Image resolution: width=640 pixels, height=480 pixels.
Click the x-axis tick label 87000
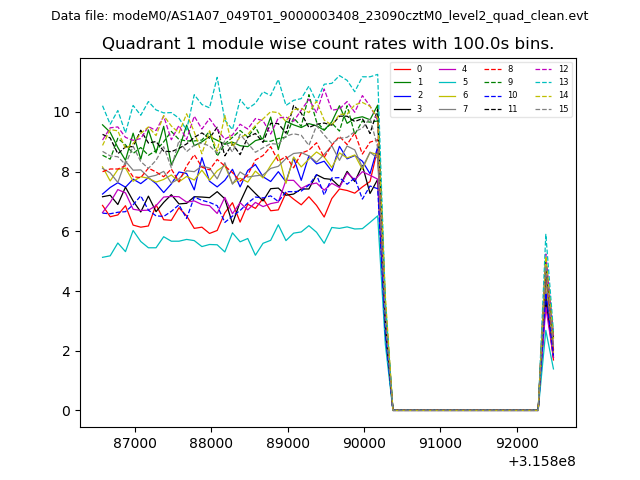click(x=135, y=442)
